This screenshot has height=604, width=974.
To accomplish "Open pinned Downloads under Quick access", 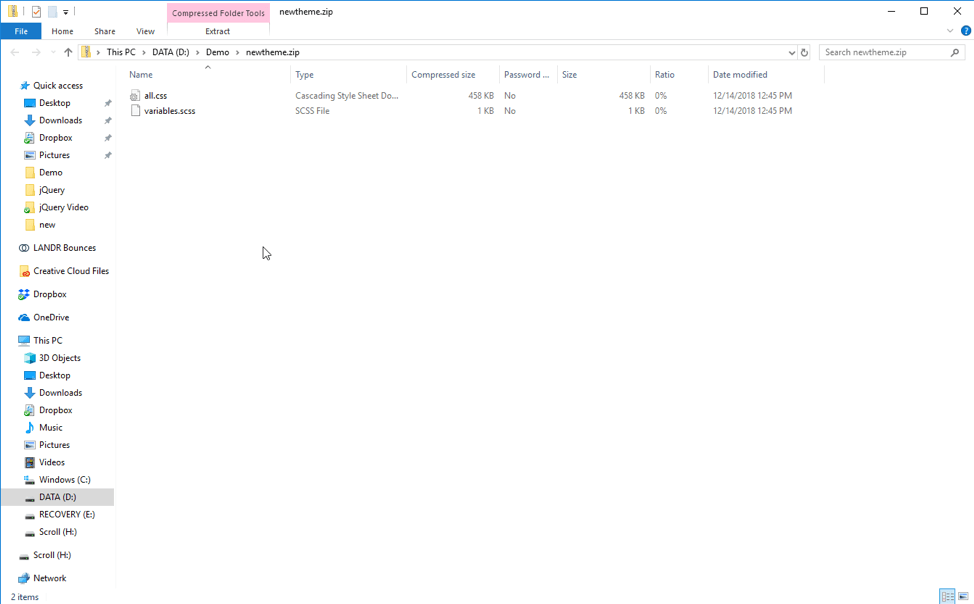I will tap(60, 121).
